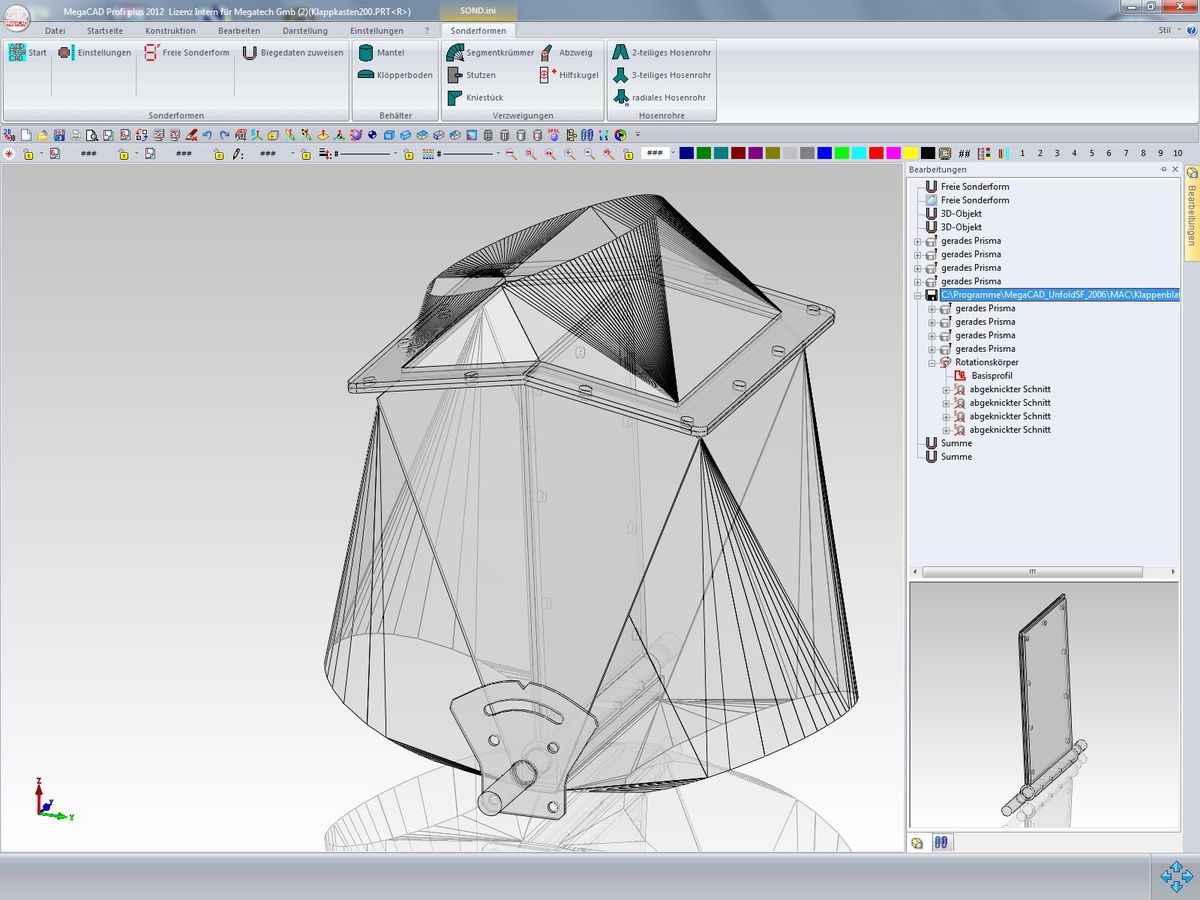Toggle the pin on Bearbeitungen panel
1200x900 pixels.
click(1163, 170)
